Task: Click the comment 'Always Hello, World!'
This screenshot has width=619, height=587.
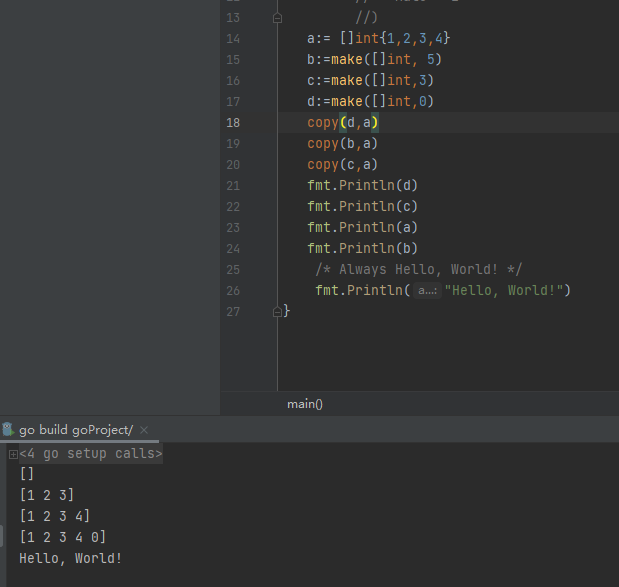Action: point(418,270)
